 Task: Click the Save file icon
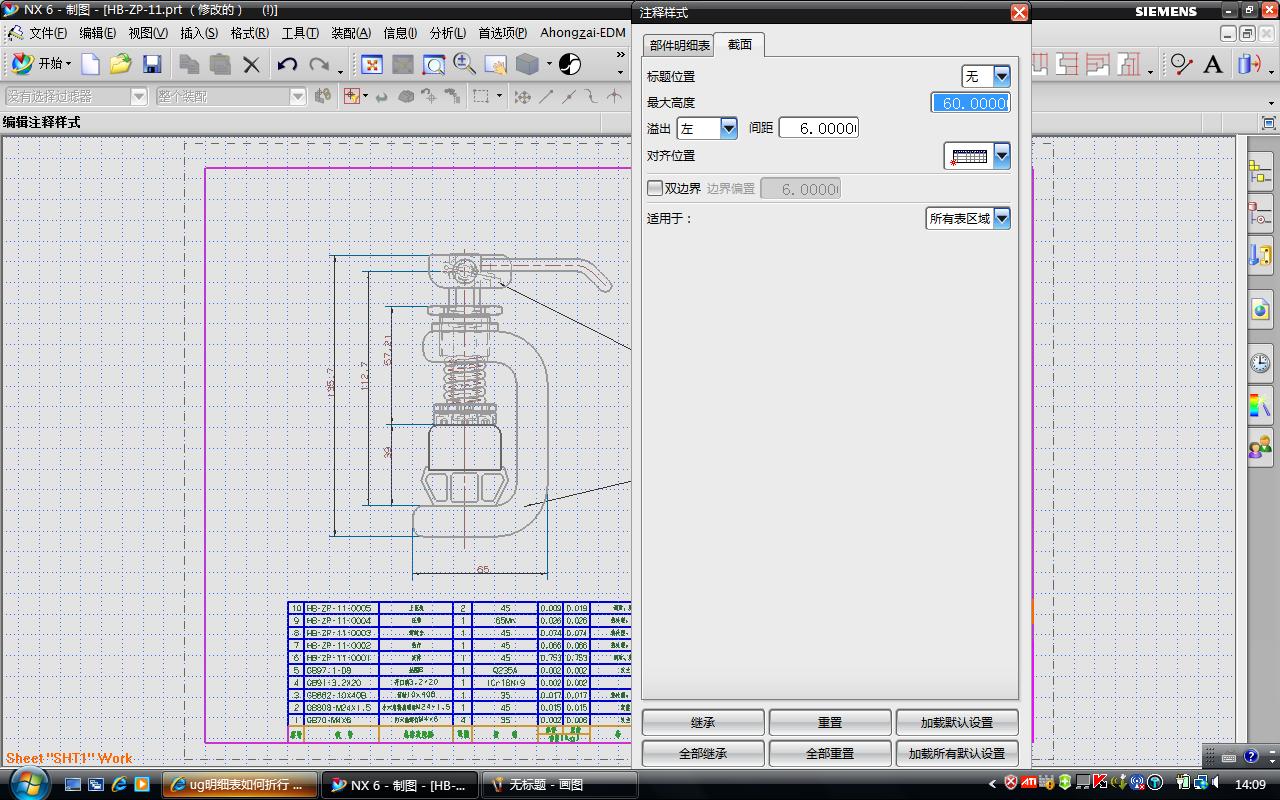152,65
